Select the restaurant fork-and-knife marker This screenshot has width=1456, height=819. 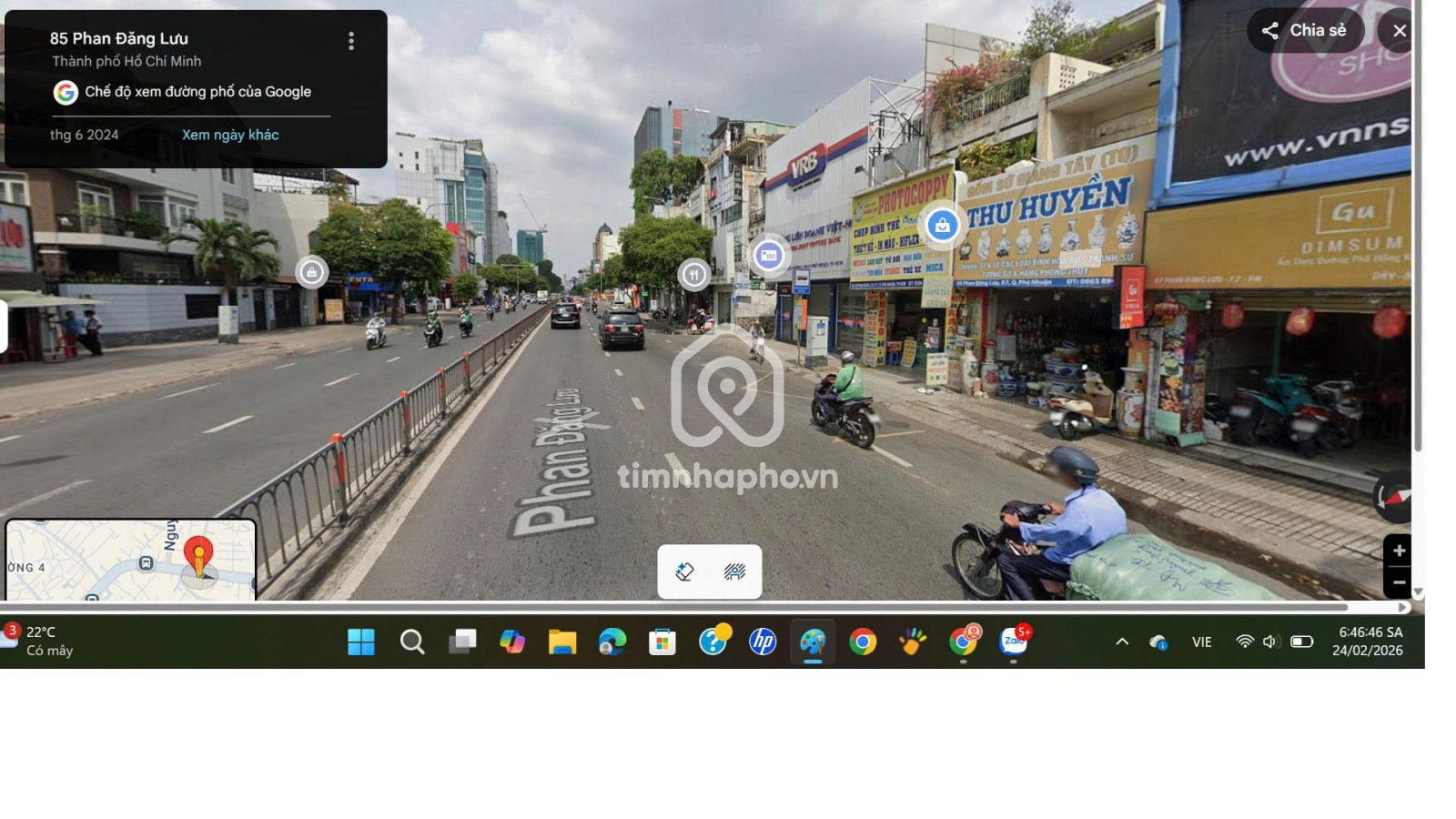[694, 274]
